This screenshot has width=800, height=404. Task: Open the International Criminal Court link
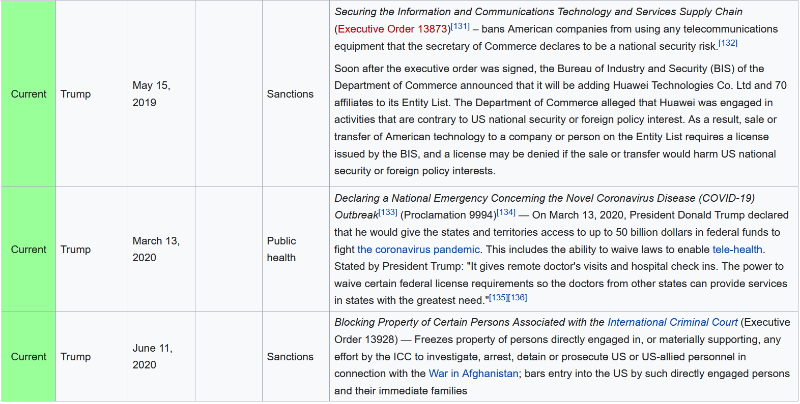click(x=672, y=322)
